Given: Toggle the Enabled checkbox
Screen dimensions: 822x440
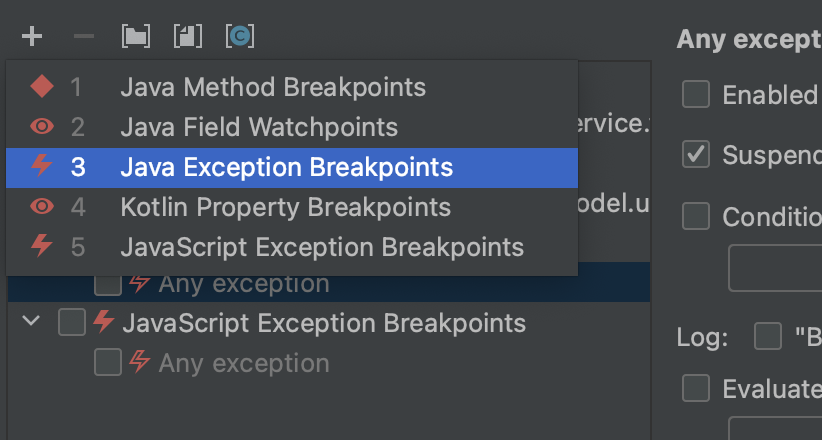Looking at the screenshot, I should [x=696, y=95].
